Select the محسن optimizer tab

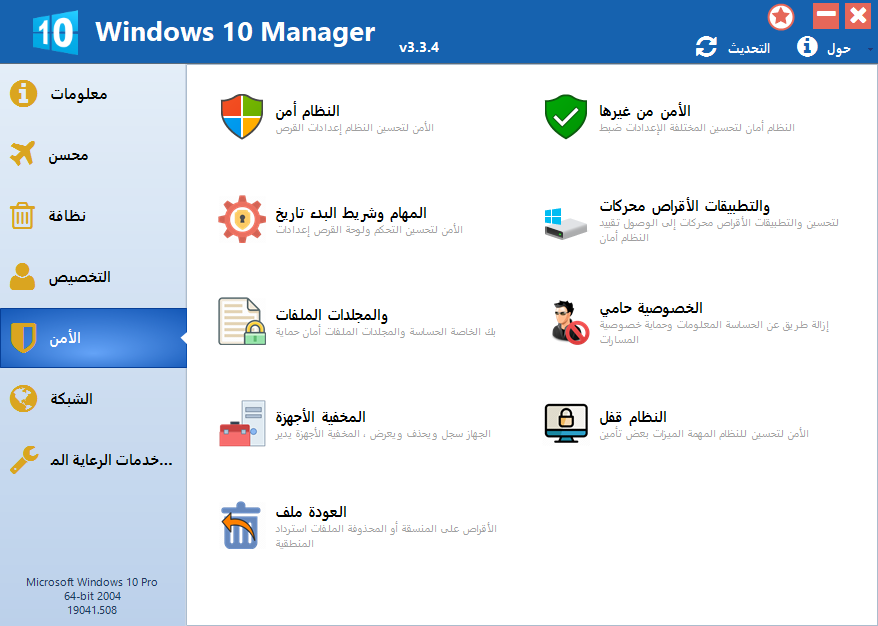click(x=94, y=155)
